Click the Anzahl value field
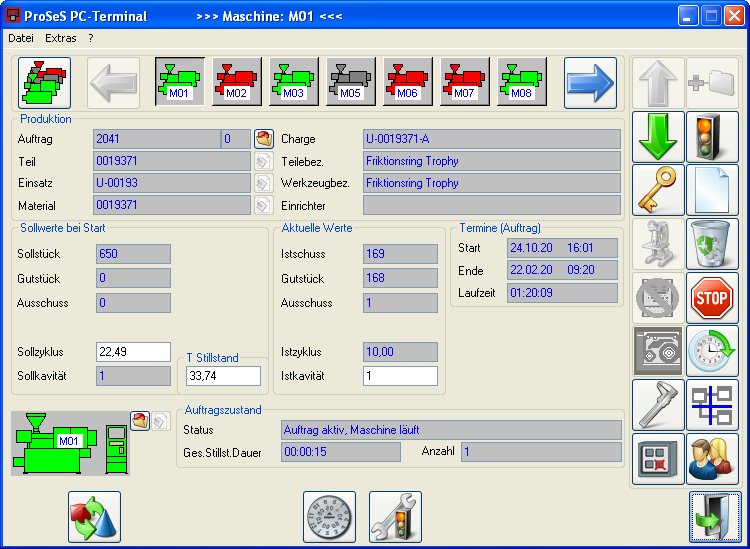 click(x=541, y=452)
